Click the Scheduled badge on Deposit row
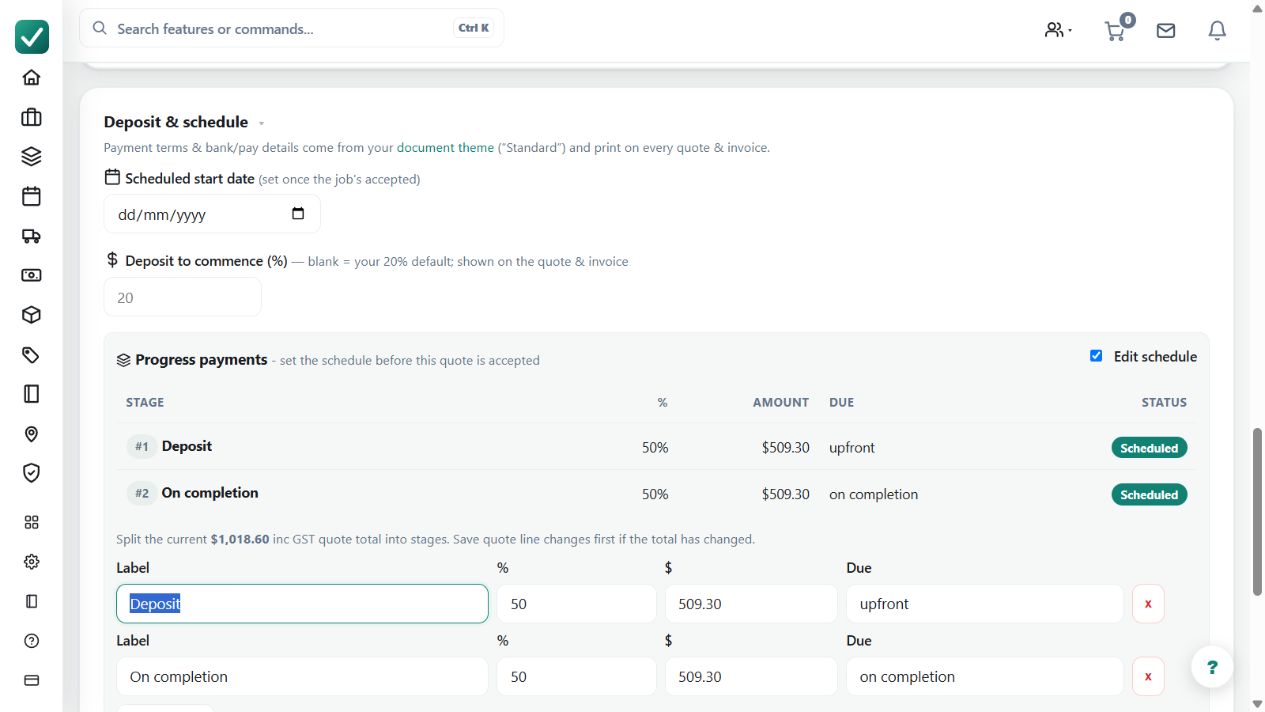 coord(1149,448)
